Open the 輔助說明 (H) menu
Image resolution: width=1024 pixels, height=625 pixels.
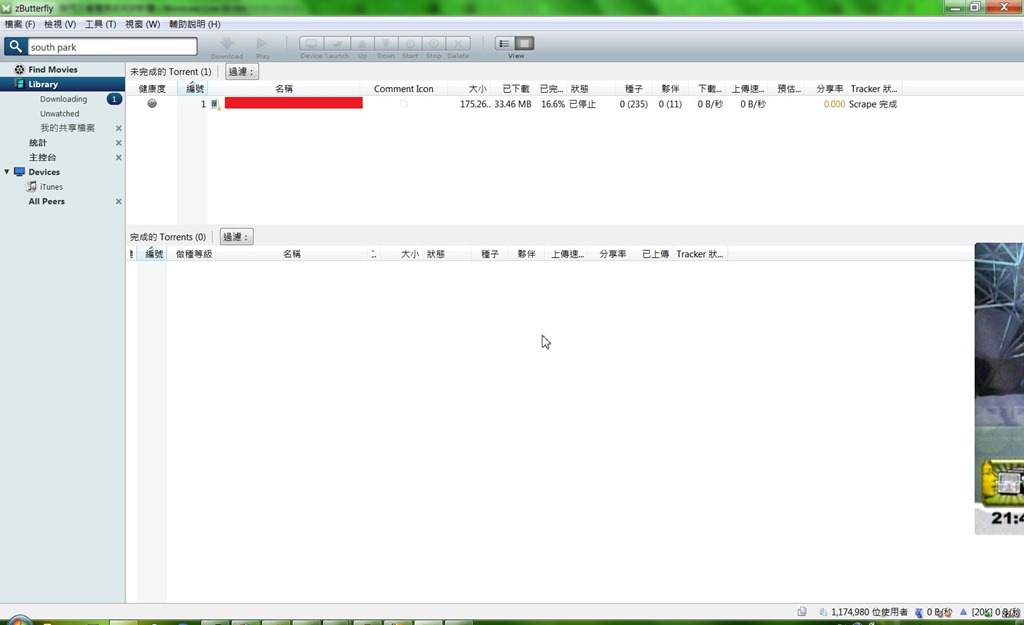coord(195,24)
